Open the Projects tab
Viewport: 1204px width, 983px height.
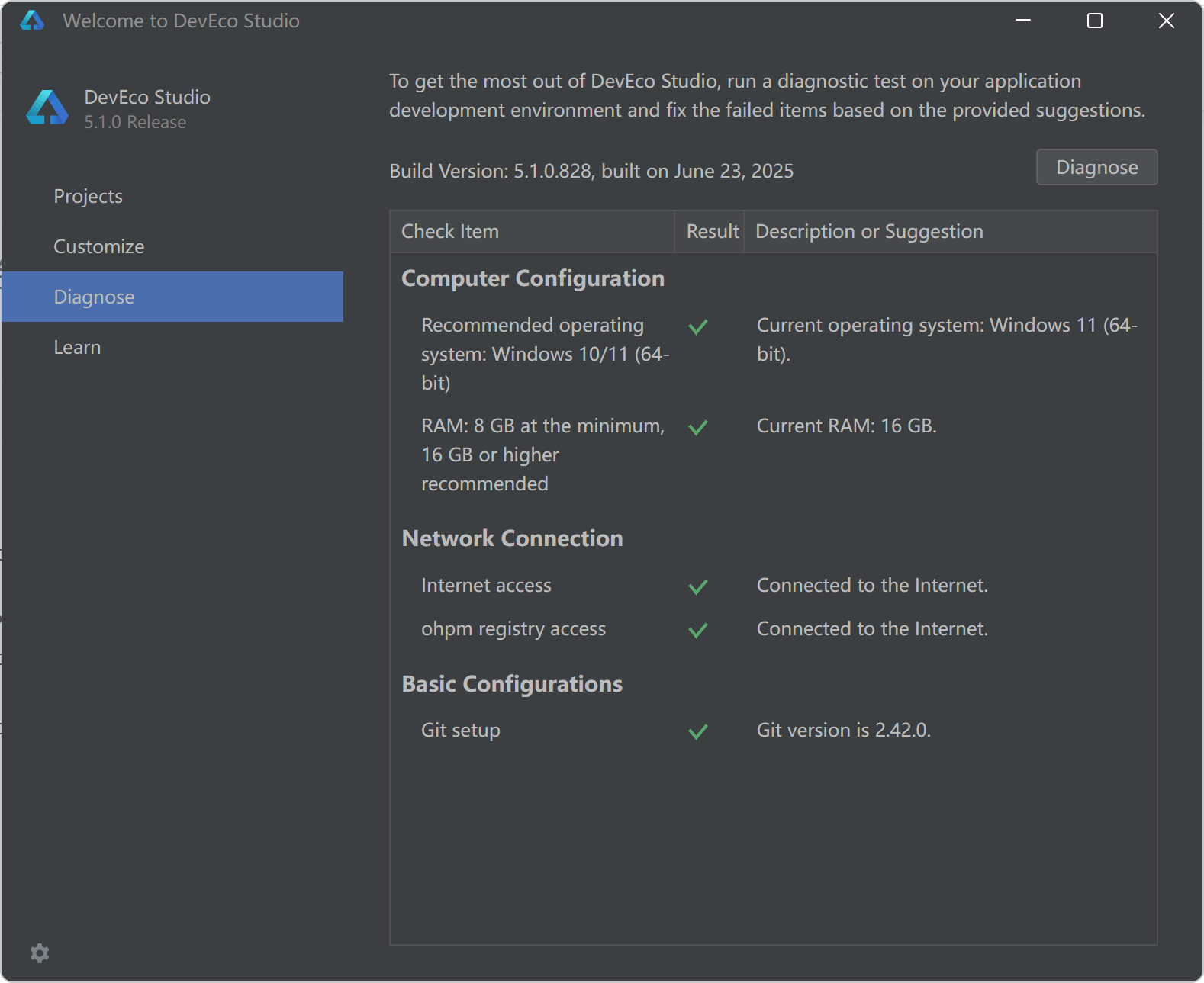click(172, 196)
